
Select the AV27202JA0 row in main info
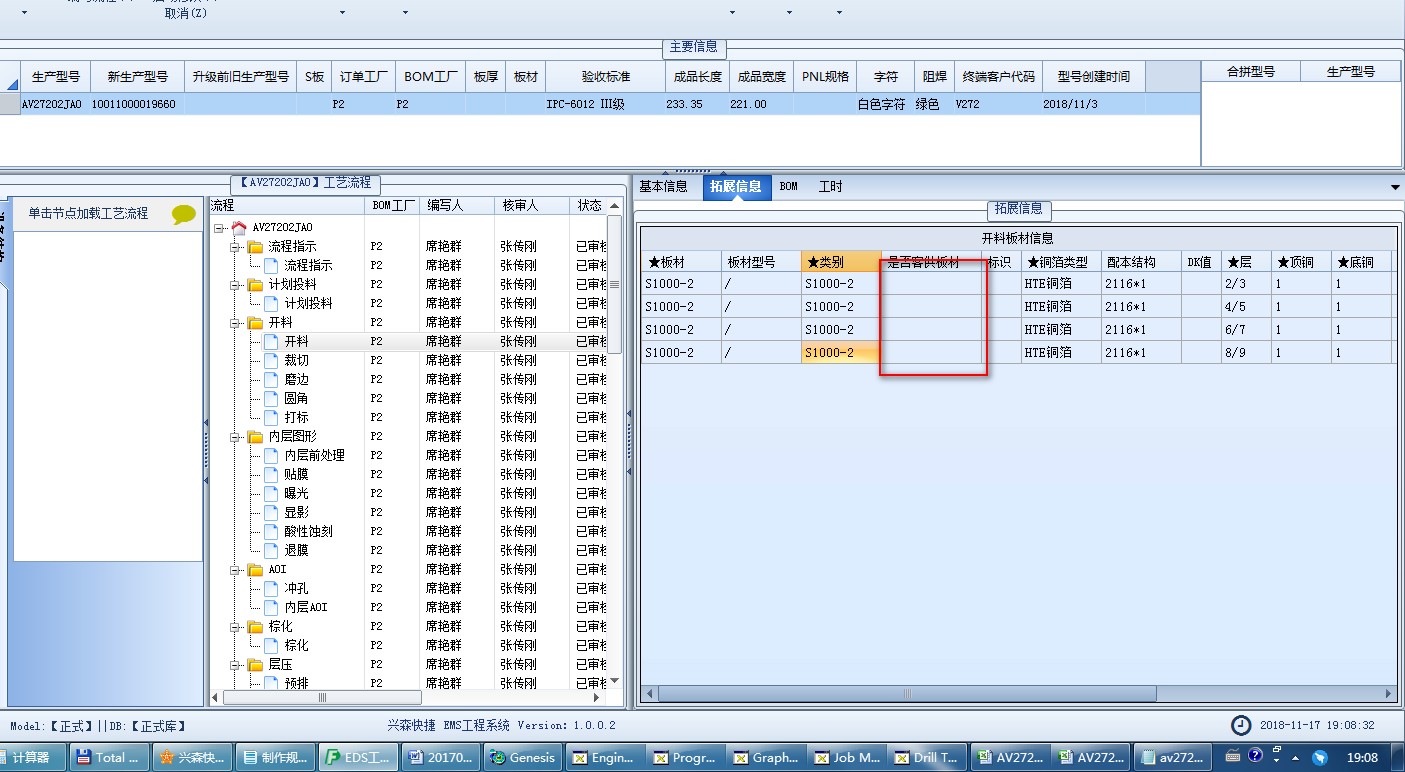[600, 104]
